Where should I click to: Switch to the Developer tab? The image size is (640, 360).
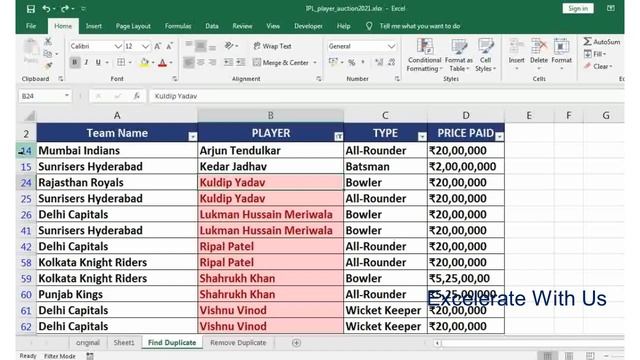click(308, 26)
